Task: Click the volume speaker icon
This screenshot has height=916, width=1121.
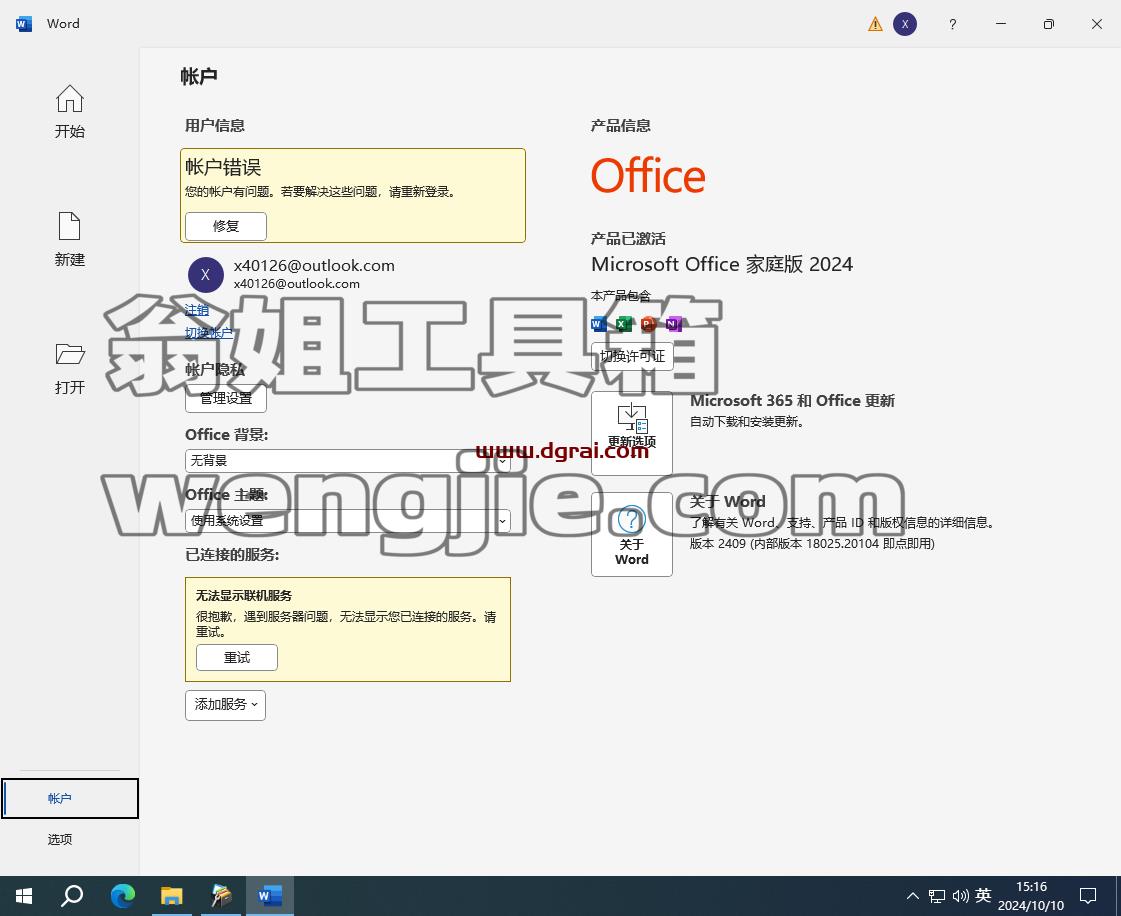Action: click(960, 896)
